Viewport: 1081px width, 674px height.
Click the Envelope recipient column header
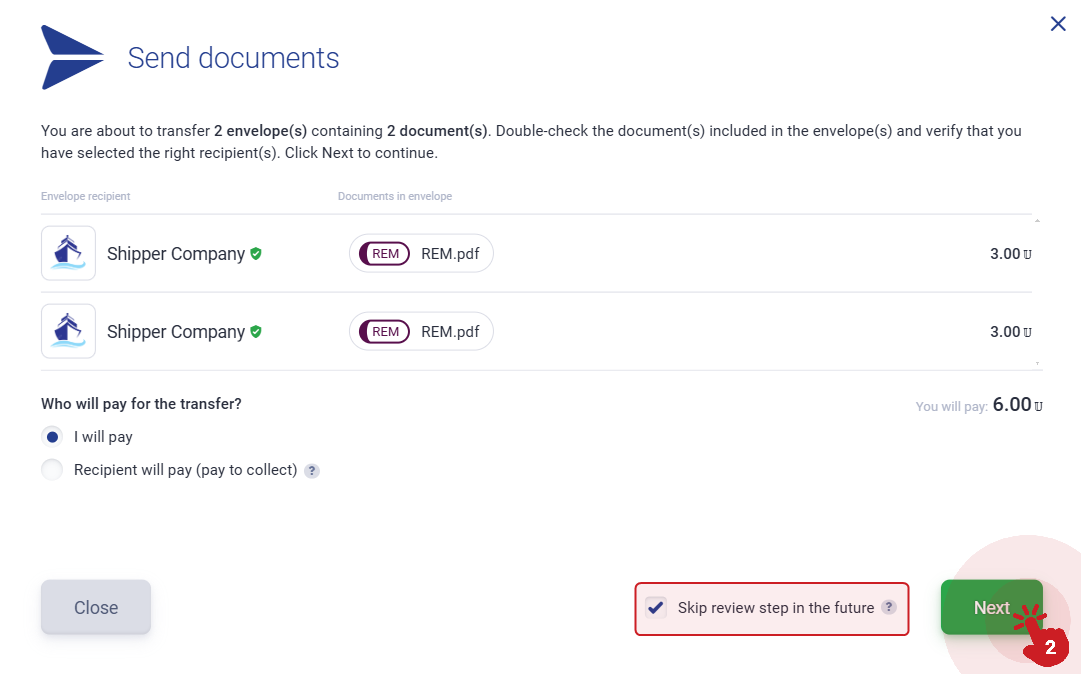(x=85, y=196)
